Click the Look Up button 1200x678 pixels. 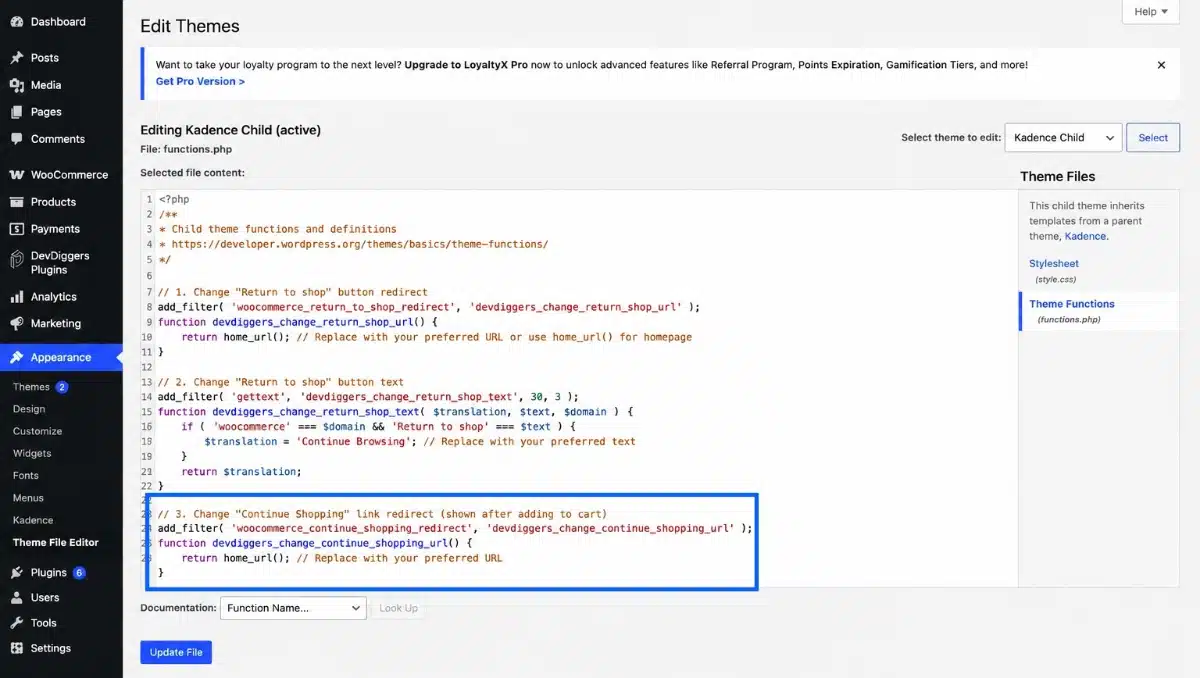click(398, 607)
